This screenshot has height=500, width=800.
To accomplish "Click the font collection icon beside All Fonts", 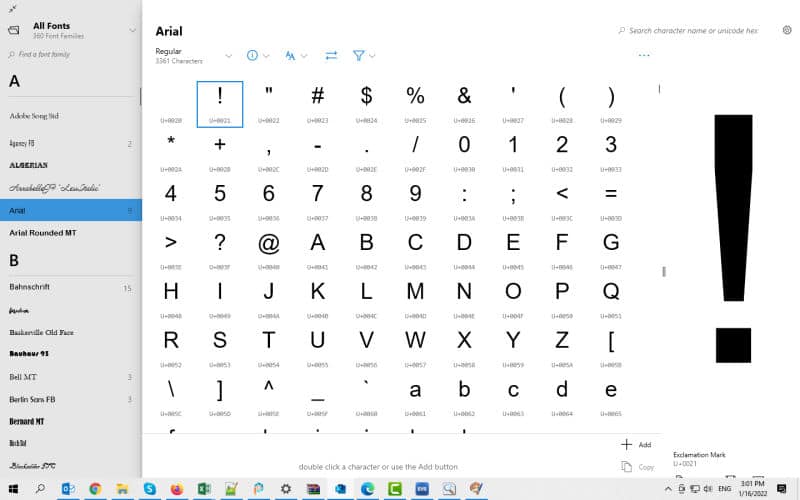I will coord(14,31).
